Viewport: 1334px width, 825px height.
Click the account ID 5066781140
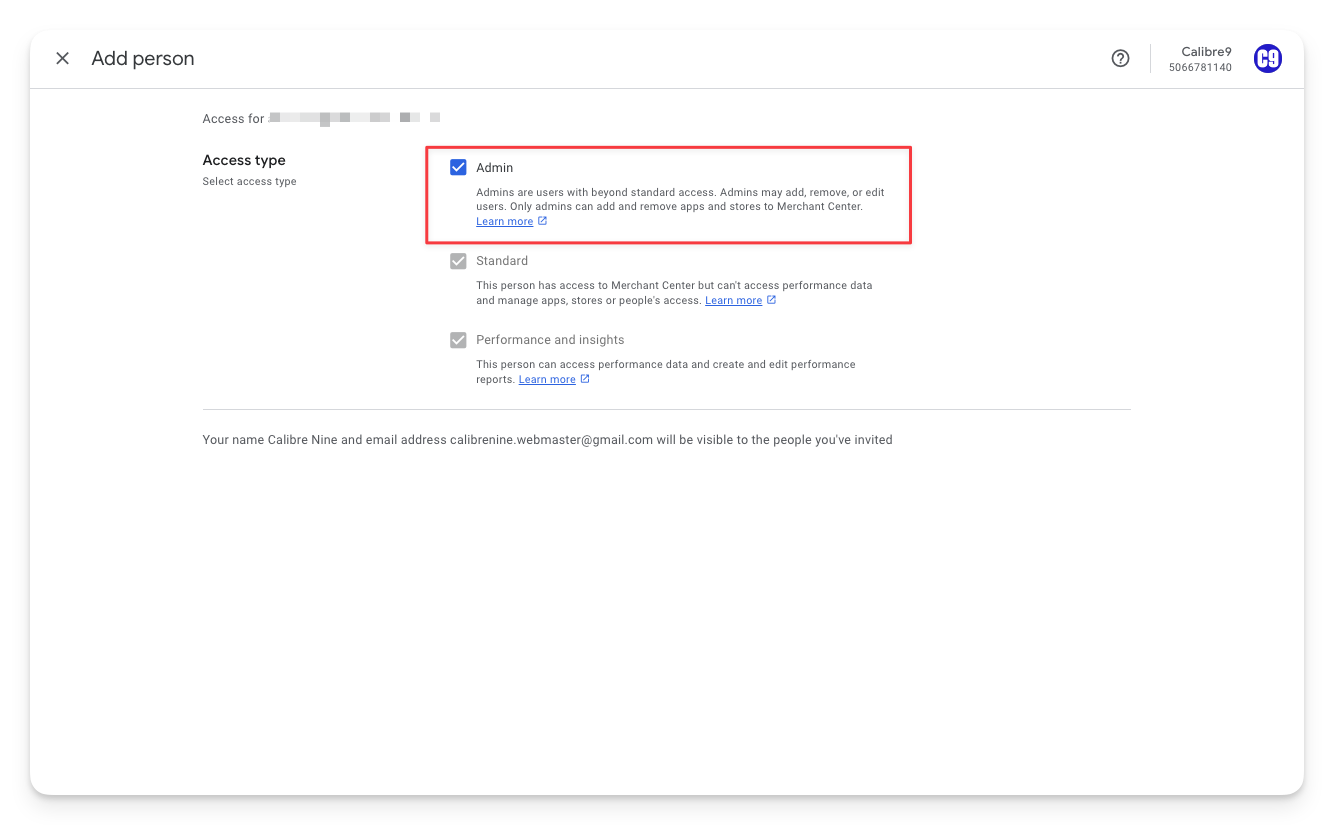pyautogui.click(x=1200, y=68)
